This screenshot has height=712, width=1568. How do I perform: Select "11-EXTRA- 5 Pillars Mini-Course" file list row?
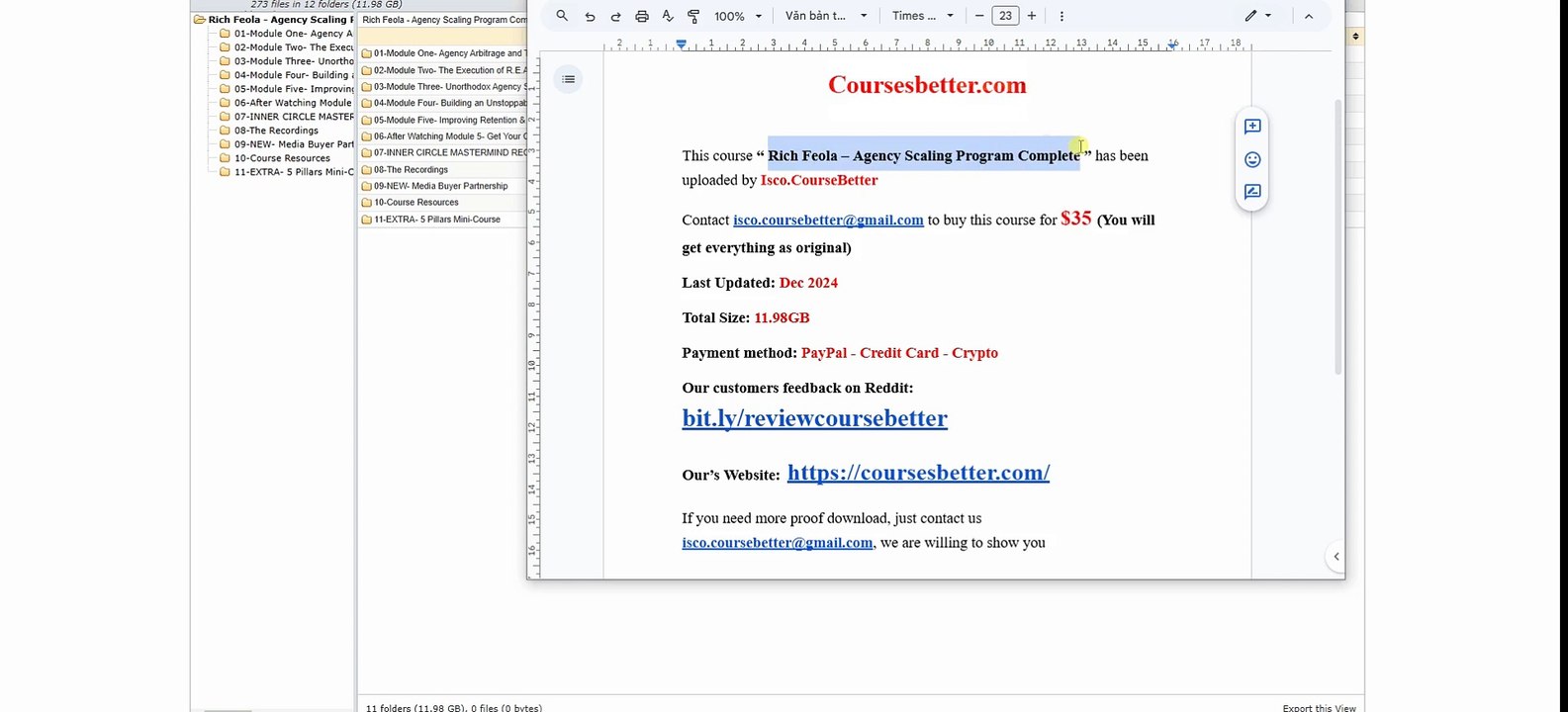coord(443,220)
